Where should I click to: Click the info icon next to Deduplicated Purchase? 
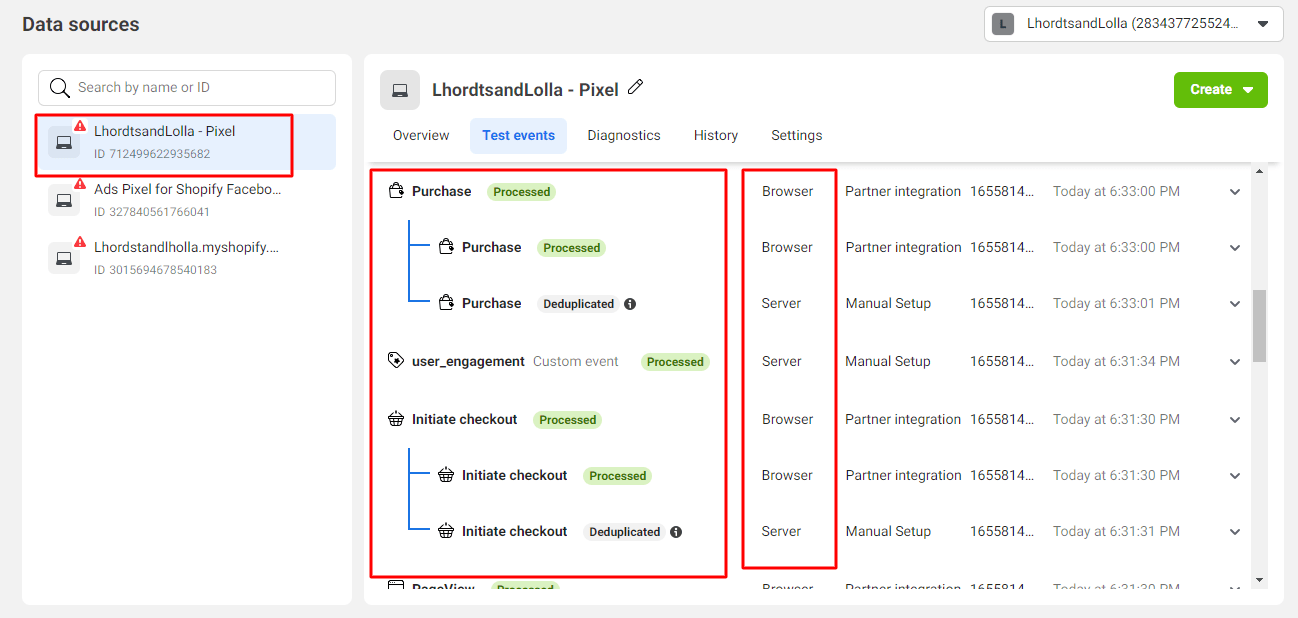tap(630, 304)
